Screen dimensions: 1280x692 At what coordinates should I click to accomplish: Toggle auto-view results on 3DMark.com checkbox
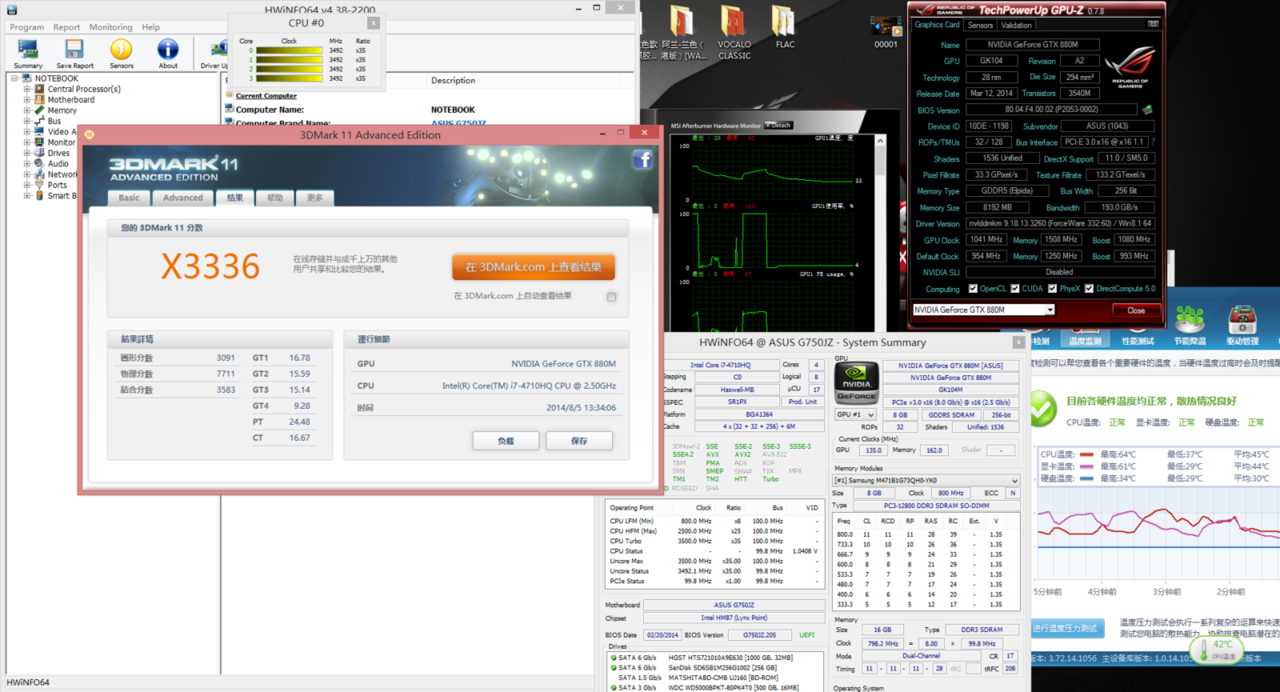click(611, 297)
